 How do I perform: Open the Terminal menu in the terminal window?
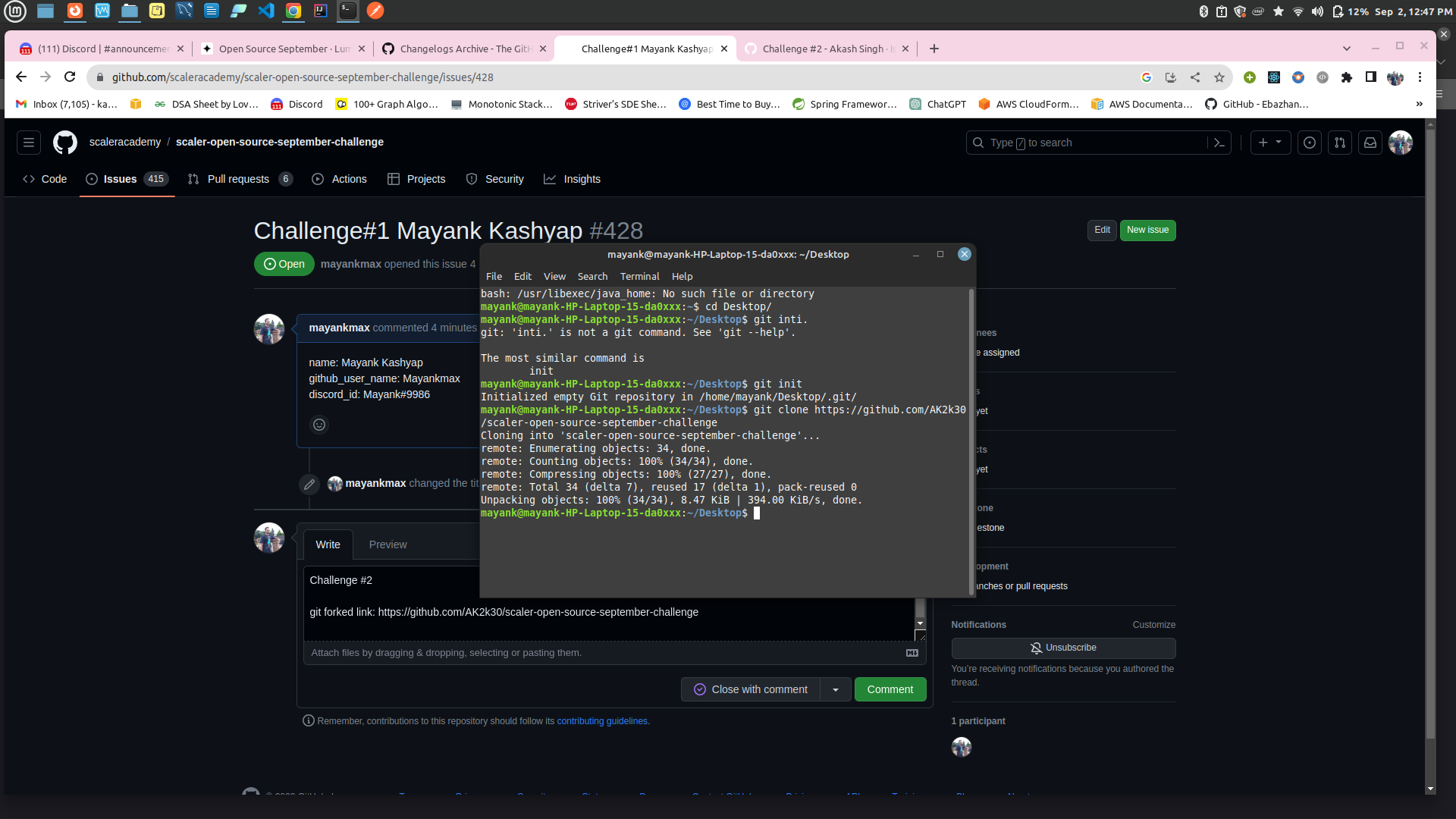tap(639, 276)
